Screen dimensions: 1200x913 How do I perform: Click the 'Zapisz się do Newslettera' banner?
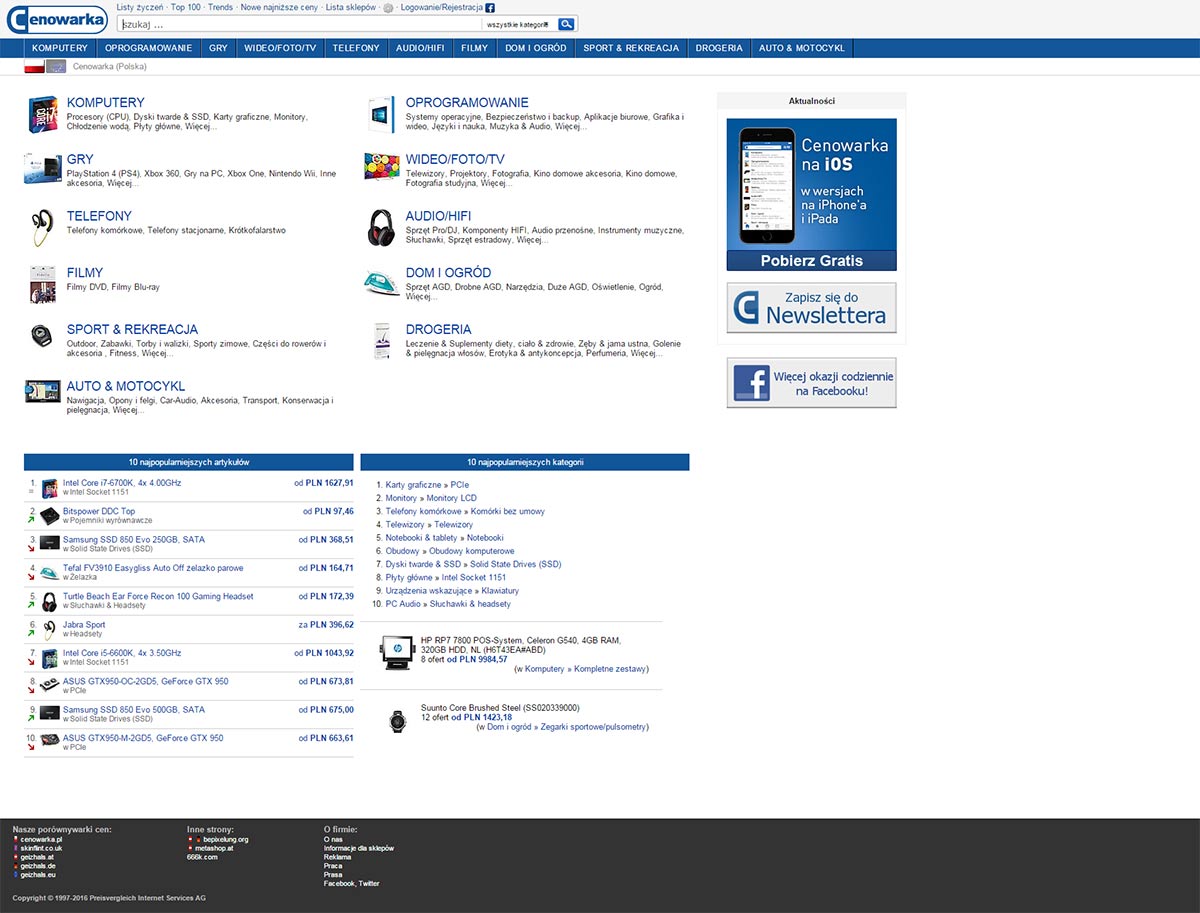click(811, 308)
